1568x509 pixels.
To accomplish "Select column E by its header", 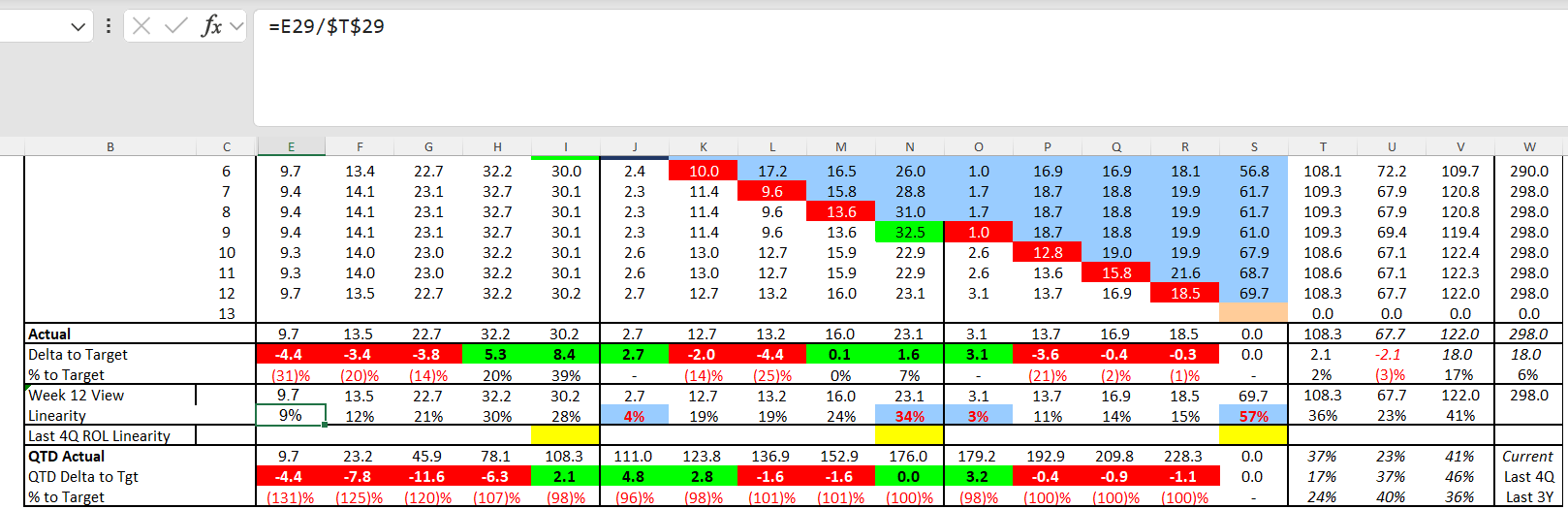I will tap(291, 146).
